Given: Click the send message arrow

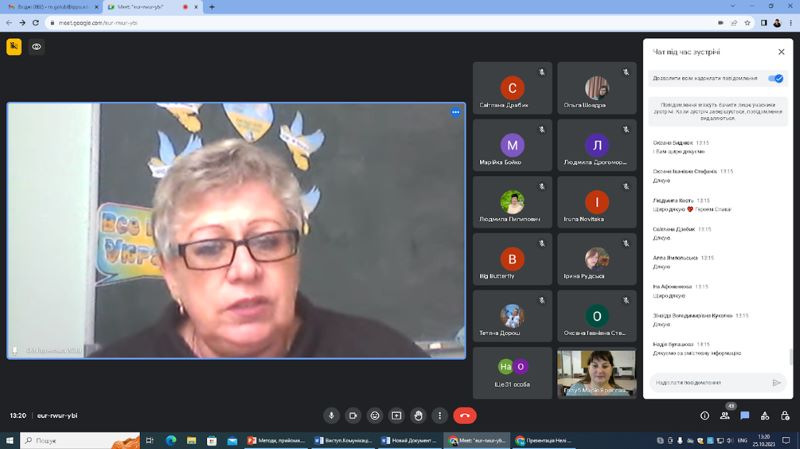Looking at the screenshot, I should pyautogui.click(x=777, y=382).
